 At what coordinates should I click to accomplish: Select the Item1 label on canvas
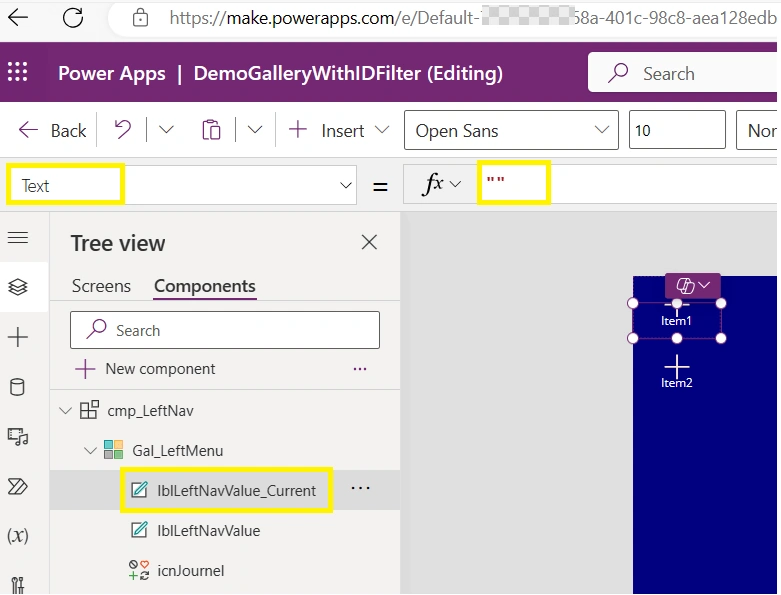coord(676,321)
